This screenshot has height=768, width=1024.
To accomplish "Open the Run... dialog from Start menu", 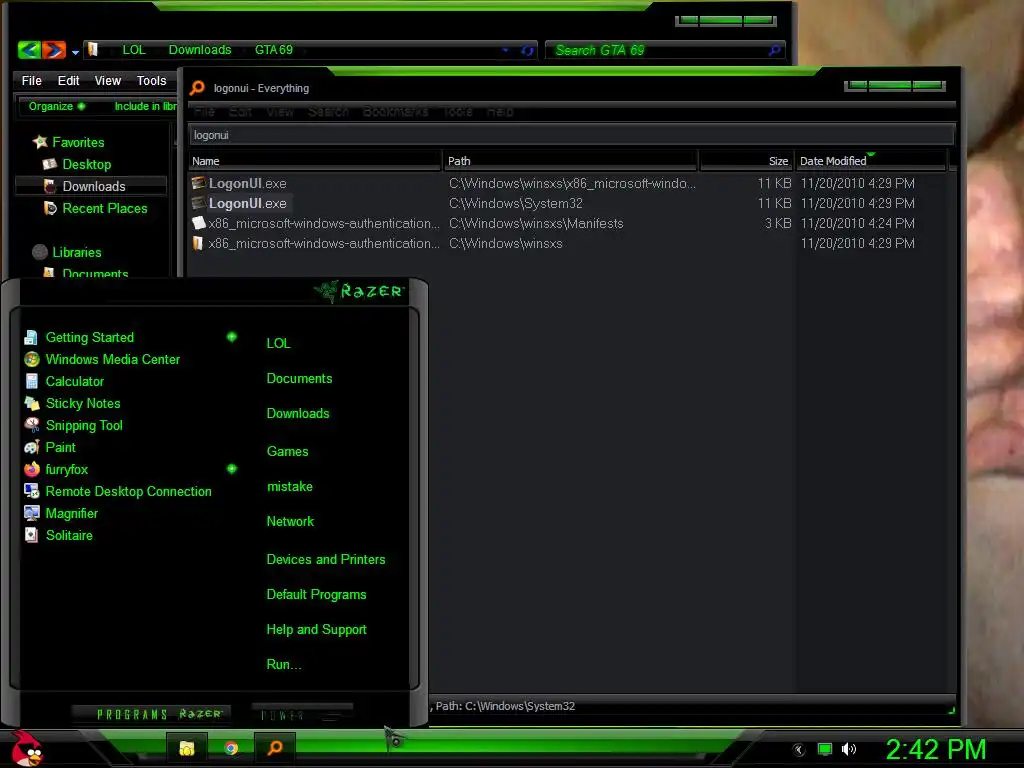I will click(283, 664).
